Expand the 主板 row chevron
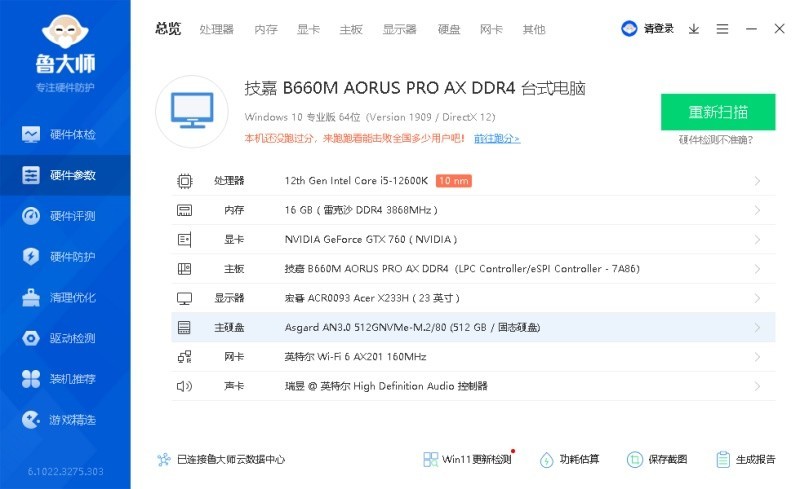This screenshot has height=489, width=800. pyautogui.click(x=757, y=268)
